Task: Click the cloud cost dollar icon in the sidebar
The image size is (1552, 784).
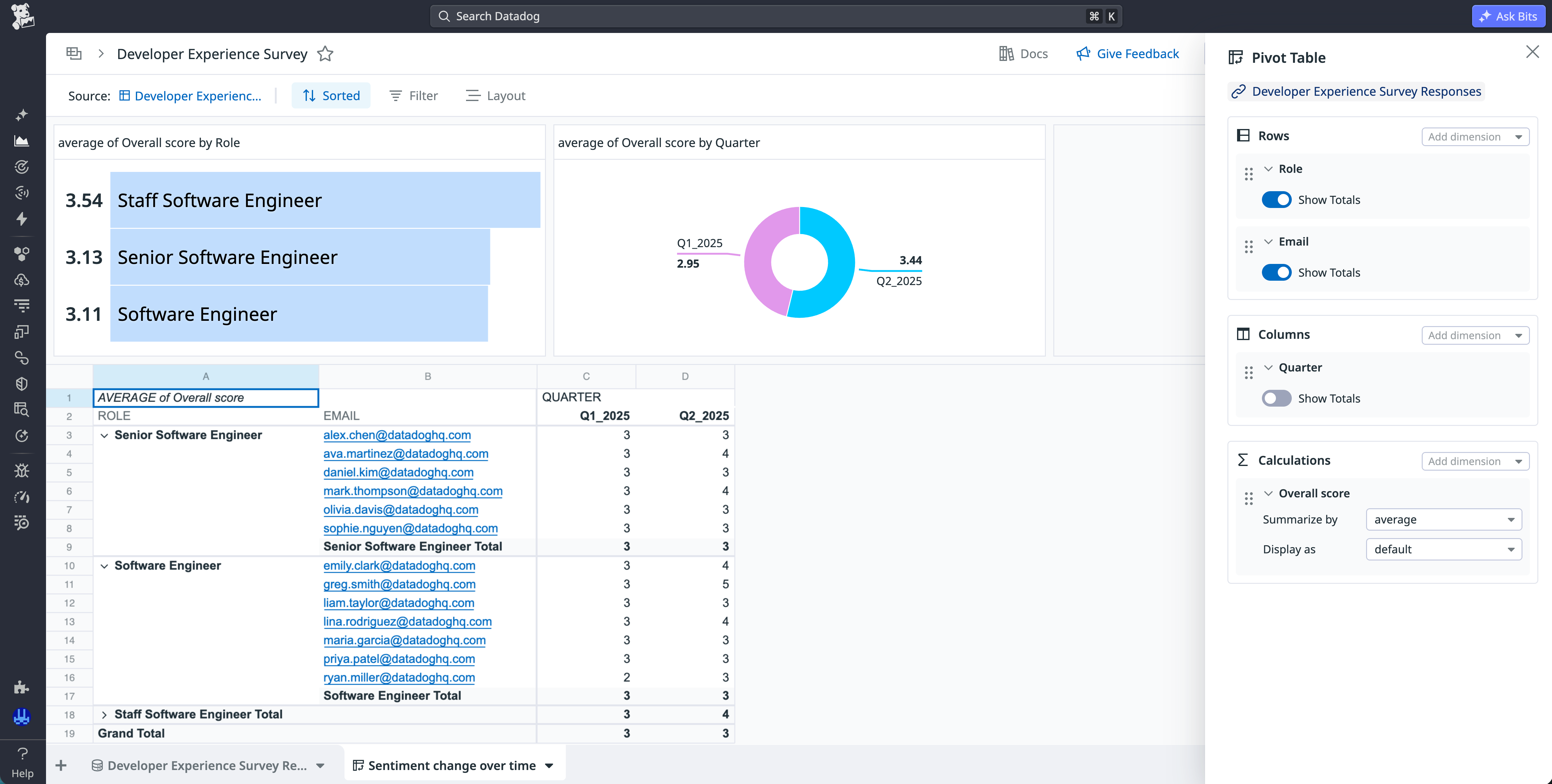Action: (x=22, y=279)
